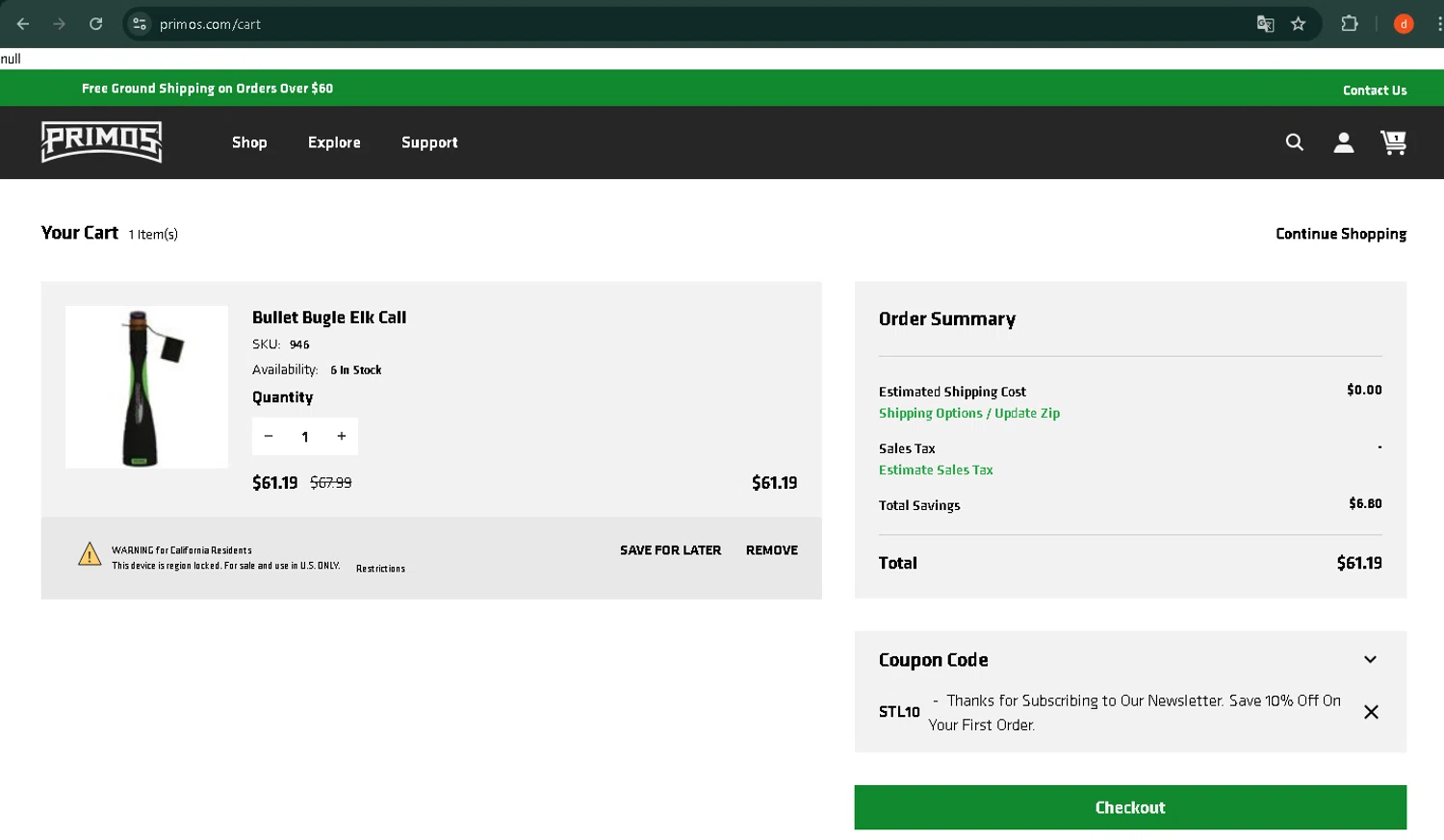Click Estimate Sales Tax link
1444x840 pixels.
tap(936, 470)
